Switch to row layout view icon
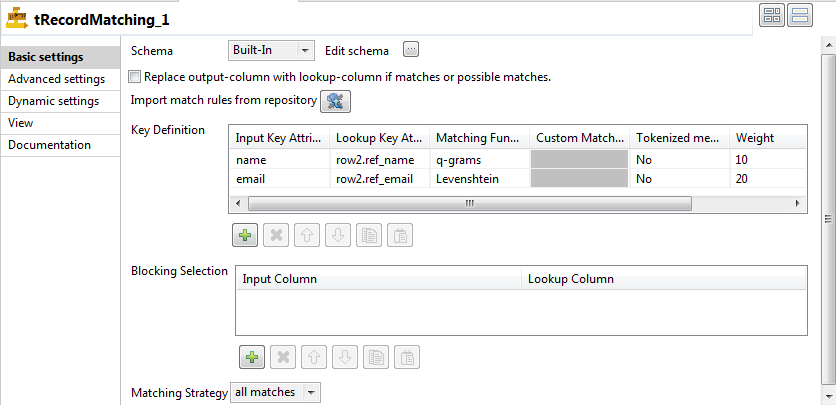Viewport: 836px width, 405px height. pos(799,14)
